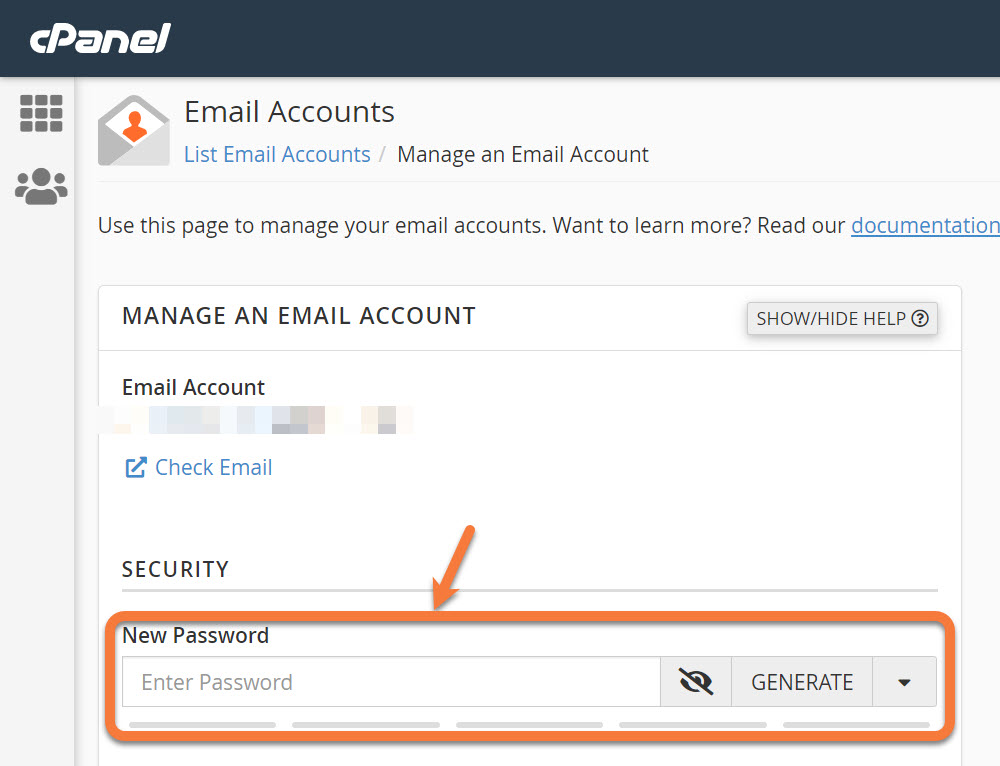Click the Email Accounts page title
The width and height of the screenshot is (1000, 766).
[x=290, y=111]
